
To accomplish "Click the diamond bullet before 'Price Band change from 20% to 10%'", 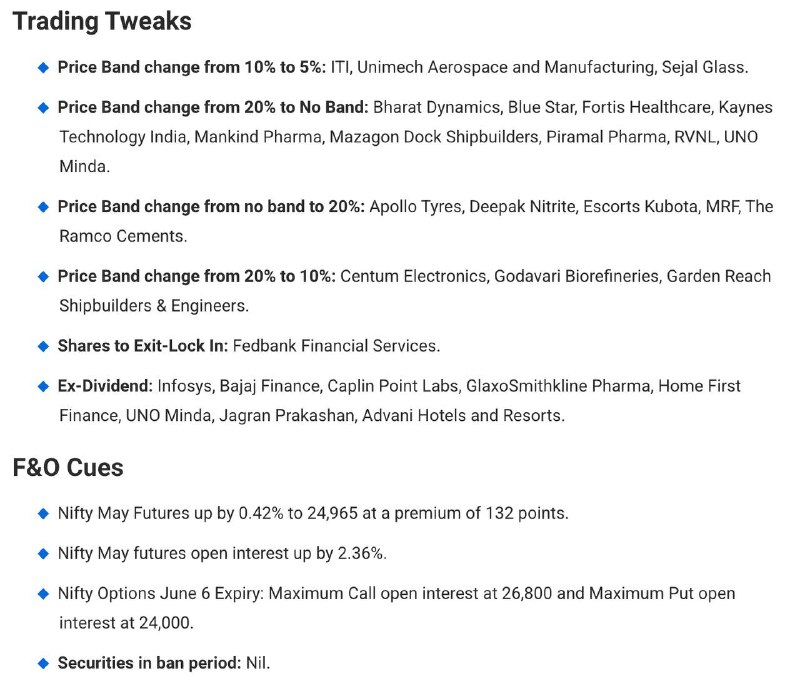I will (x=43, y=276).
